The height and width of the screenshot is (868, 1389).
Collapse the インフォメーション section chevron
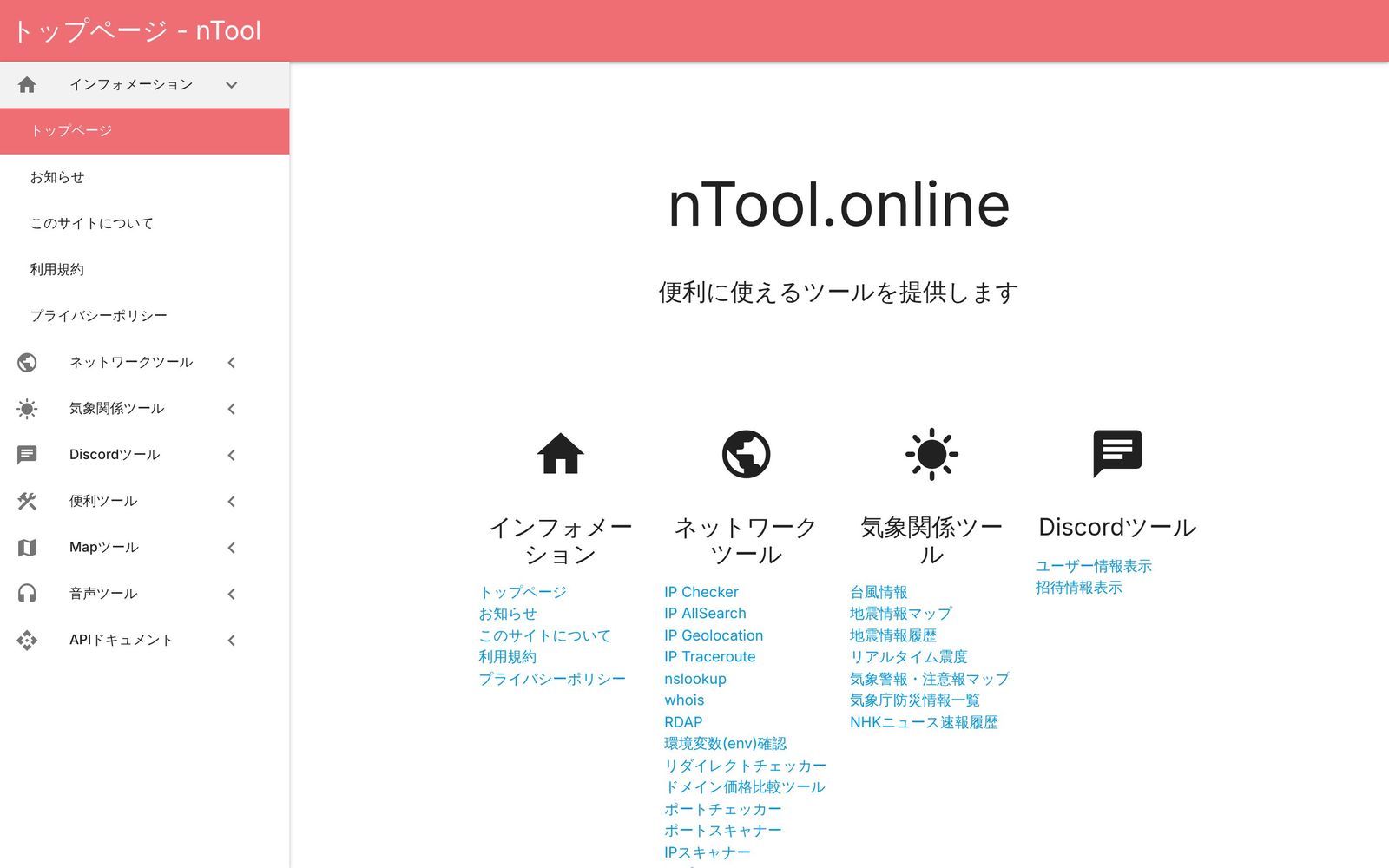231,85
